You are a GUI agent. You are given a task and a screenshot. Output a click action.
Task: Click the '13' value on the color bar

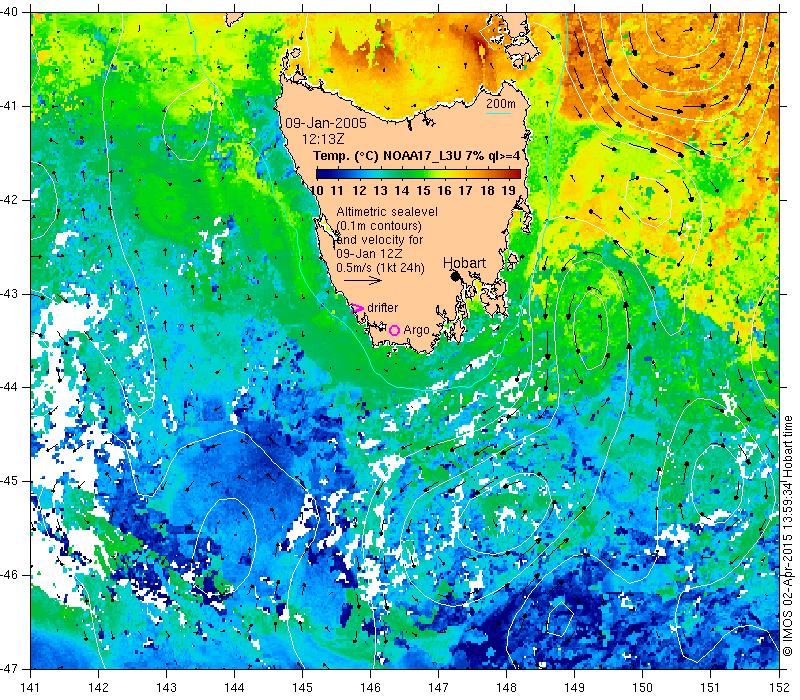(x=380, y=190)
